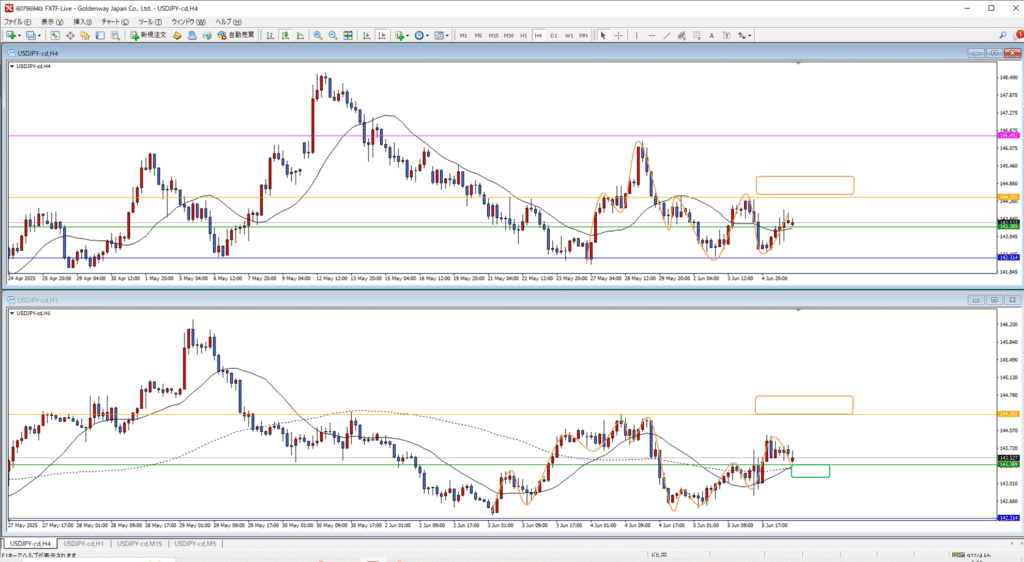The image size is (1024, 562).
Task: Switch to the USDJPY-cd,M15 chart tab
Action: (140, 543)
